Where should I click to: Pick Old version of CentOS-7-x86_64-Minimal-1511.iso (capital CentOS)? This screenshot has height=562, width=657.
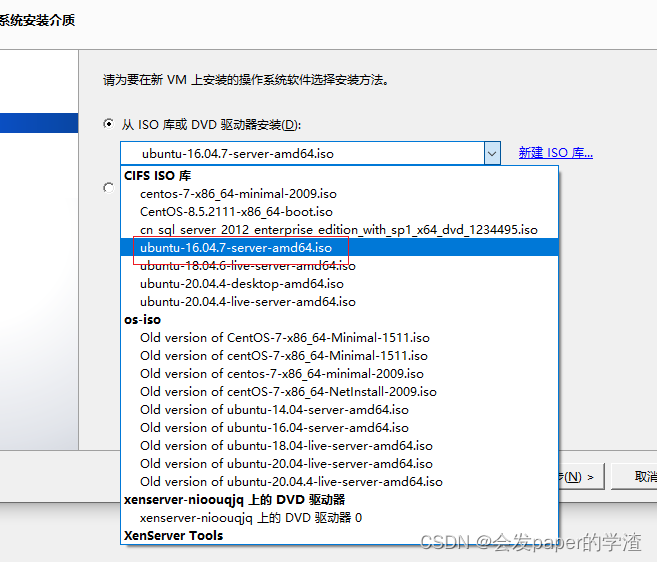coord(339,338)
